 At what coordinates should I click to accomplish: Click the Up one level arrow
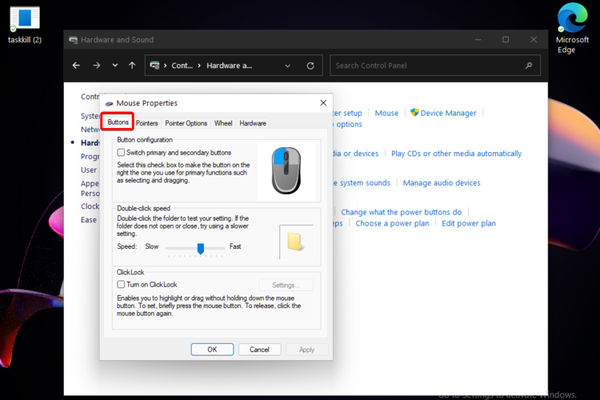click(x=132, y=66)
